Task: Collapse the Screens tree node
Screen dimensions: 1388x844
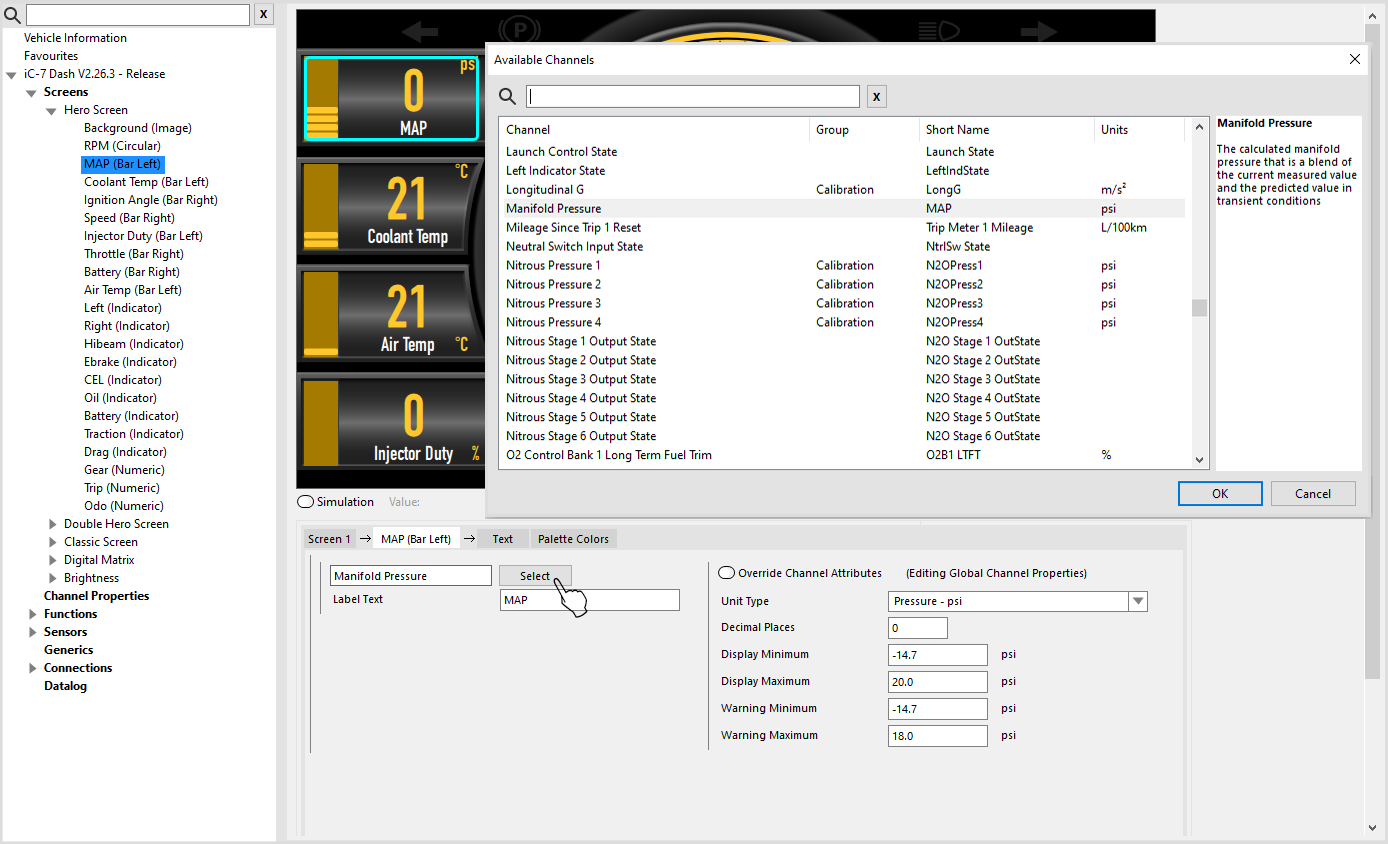Action: click(31, 93)
